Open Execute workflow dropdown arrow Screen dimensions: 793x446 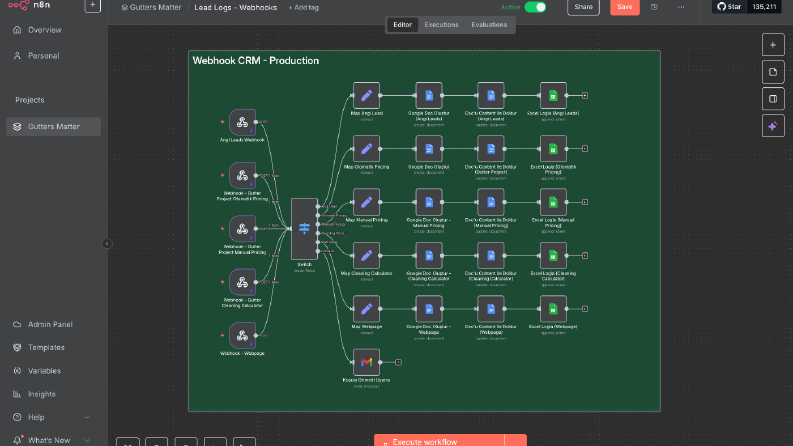tap(515, 441)
